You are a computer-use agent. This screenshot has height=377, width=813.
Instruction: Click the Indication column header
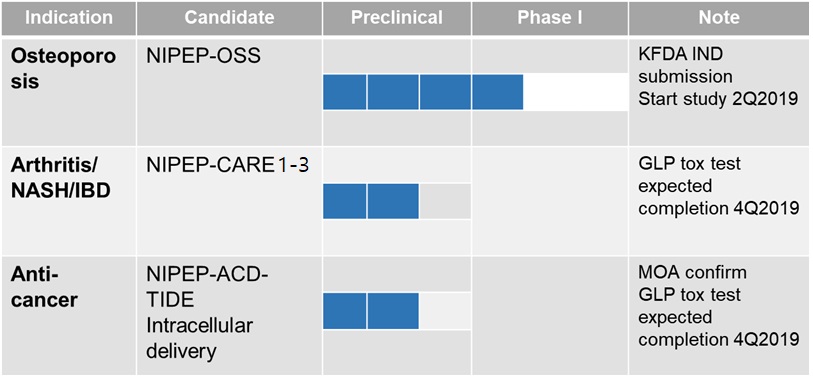pos(68,18)
